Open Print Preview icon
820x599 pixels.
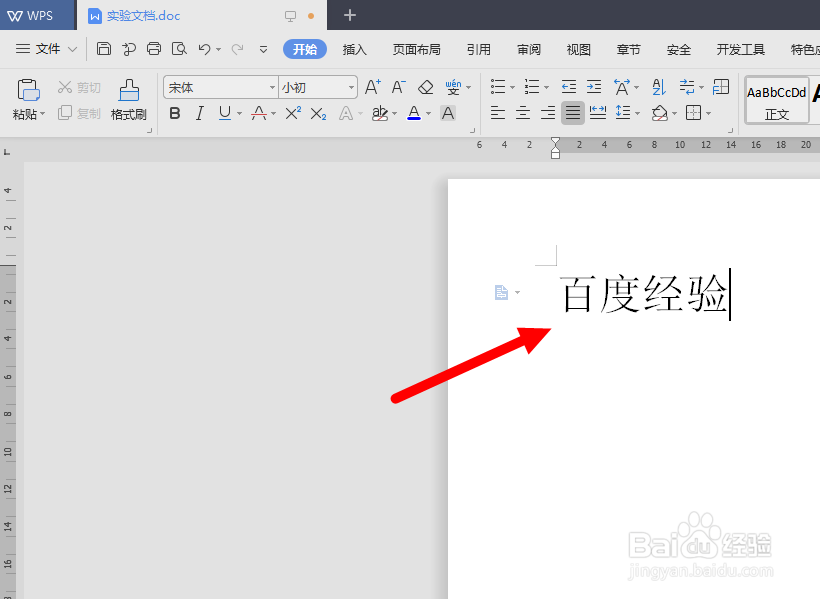[x=179, y=49]
